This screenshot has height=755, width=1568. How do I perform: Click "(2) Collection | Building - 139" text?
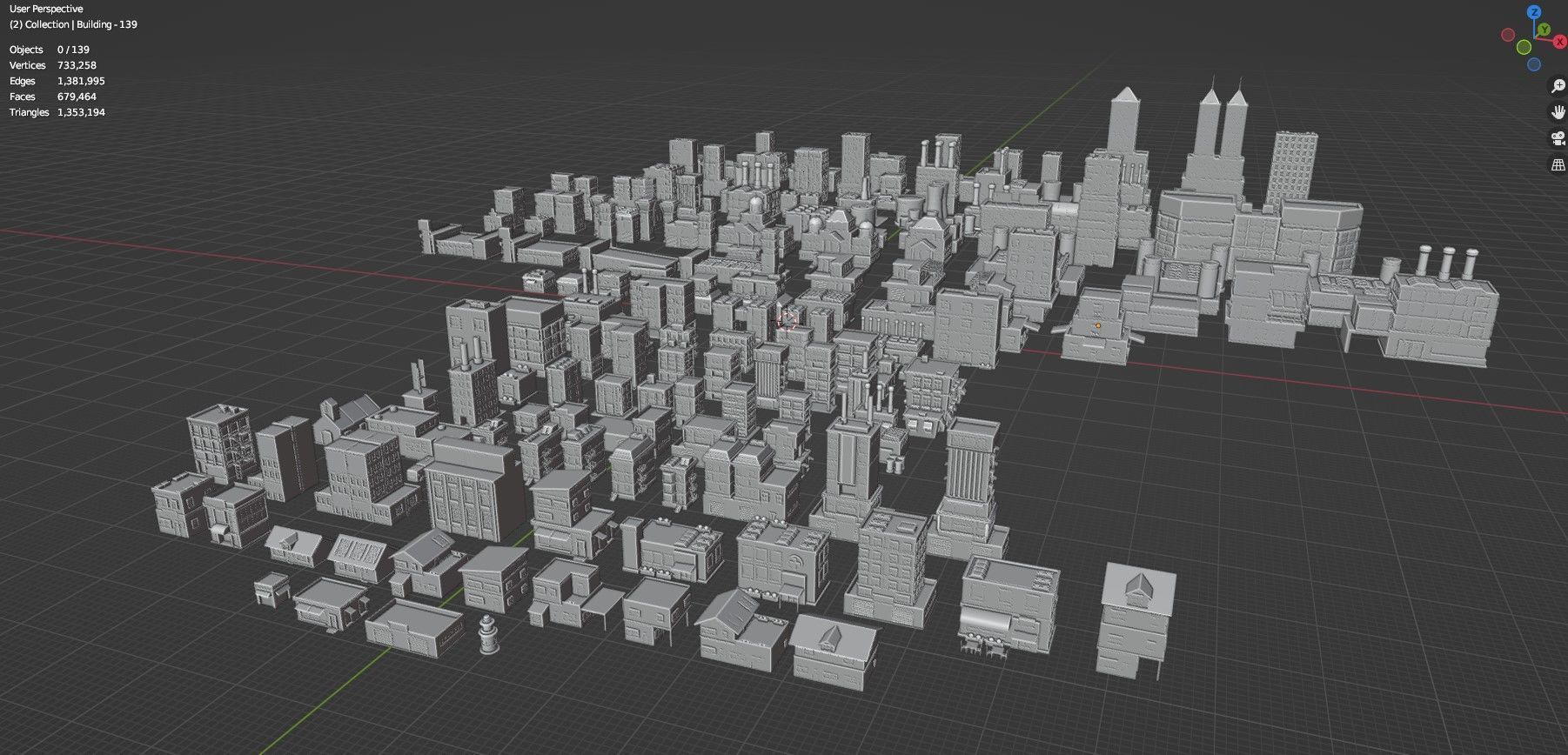coord(73,24)
